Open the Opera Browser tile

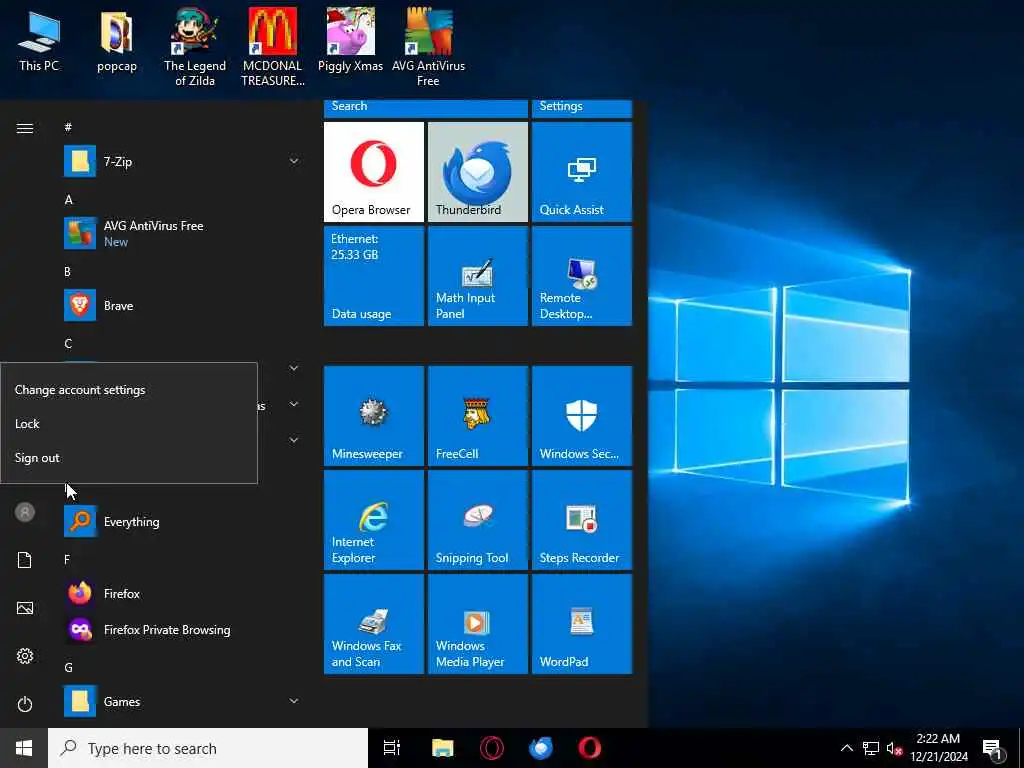click(374, 172)
